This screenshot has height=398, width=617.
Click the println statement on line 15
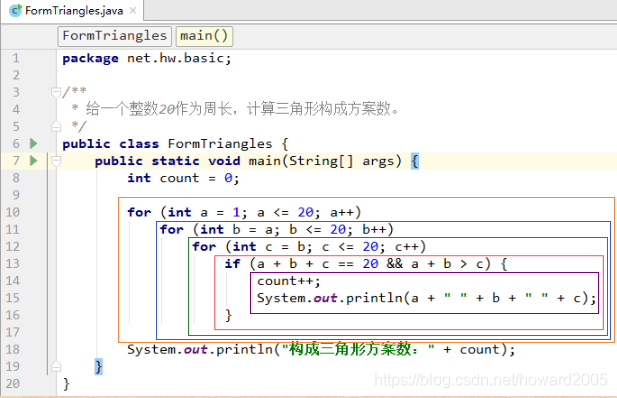coord(427,298)
